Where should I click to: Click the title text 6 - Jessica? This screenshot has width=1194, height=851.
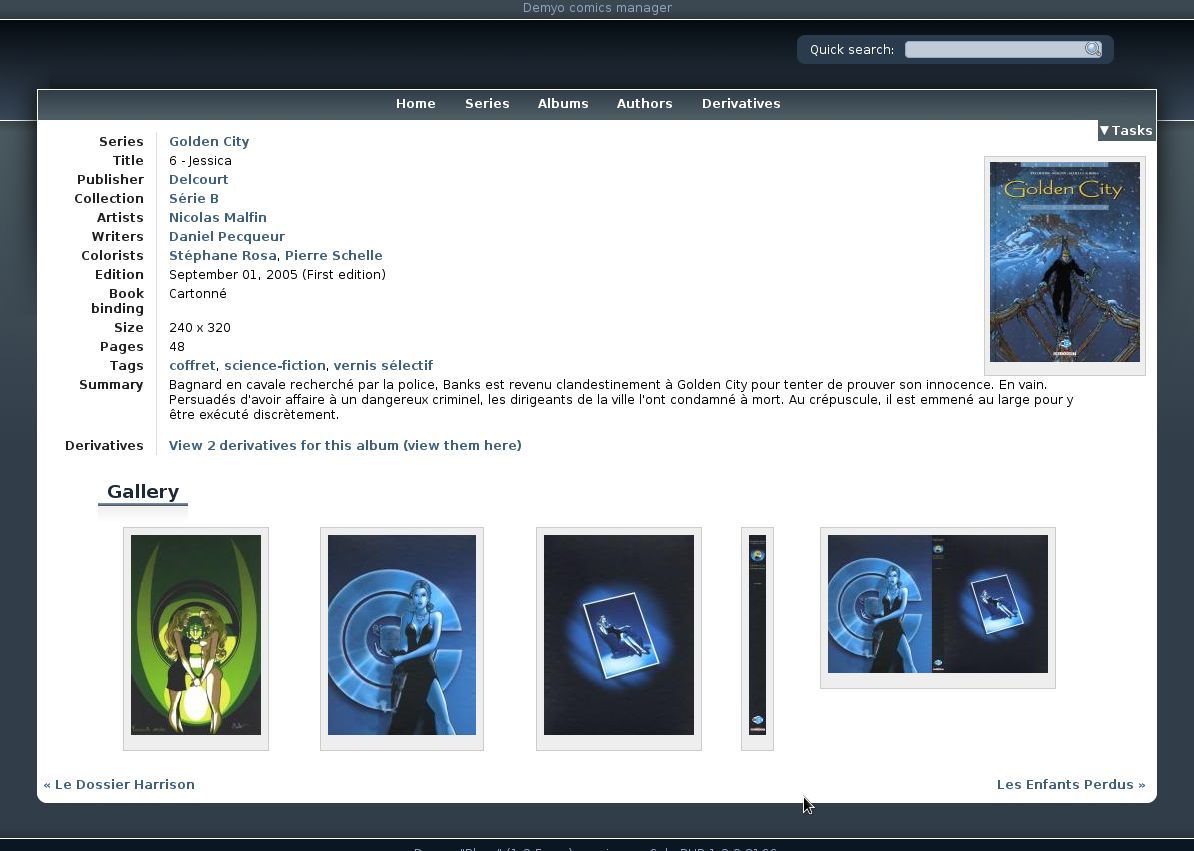coord(200,161)
